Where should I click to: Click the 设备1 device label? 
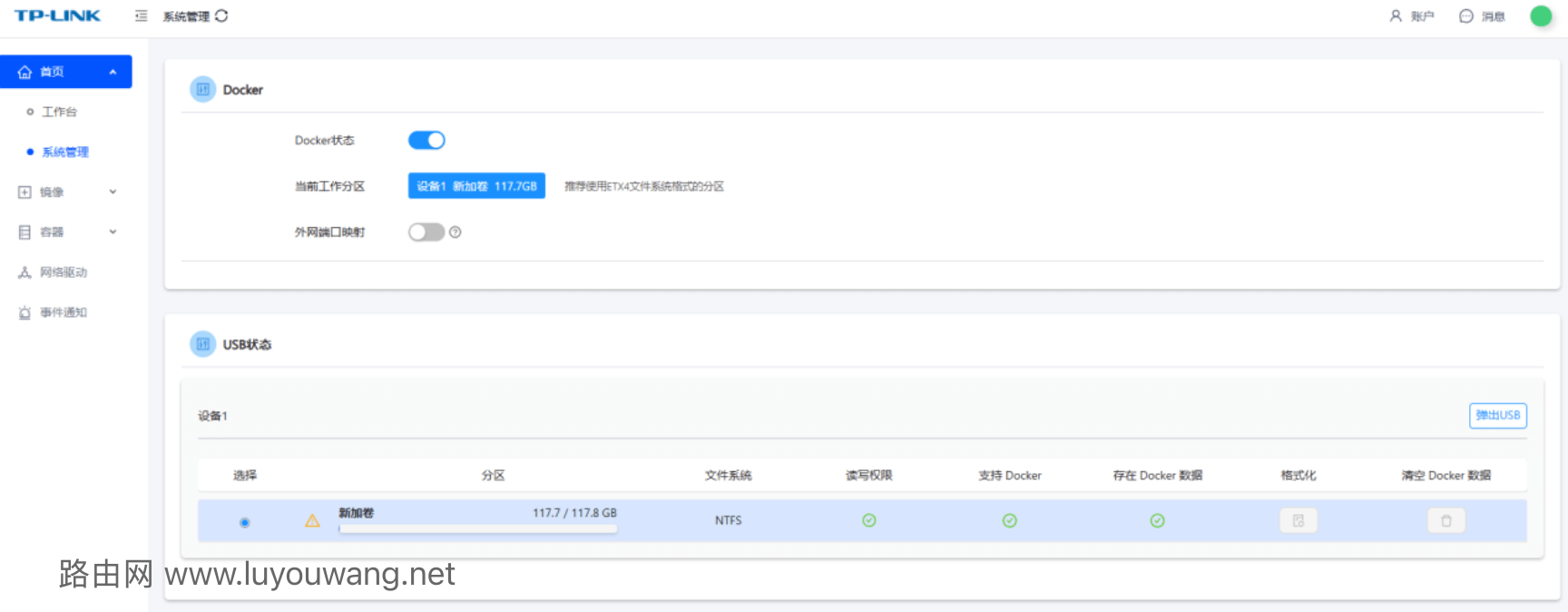click(x=213, y=416)
